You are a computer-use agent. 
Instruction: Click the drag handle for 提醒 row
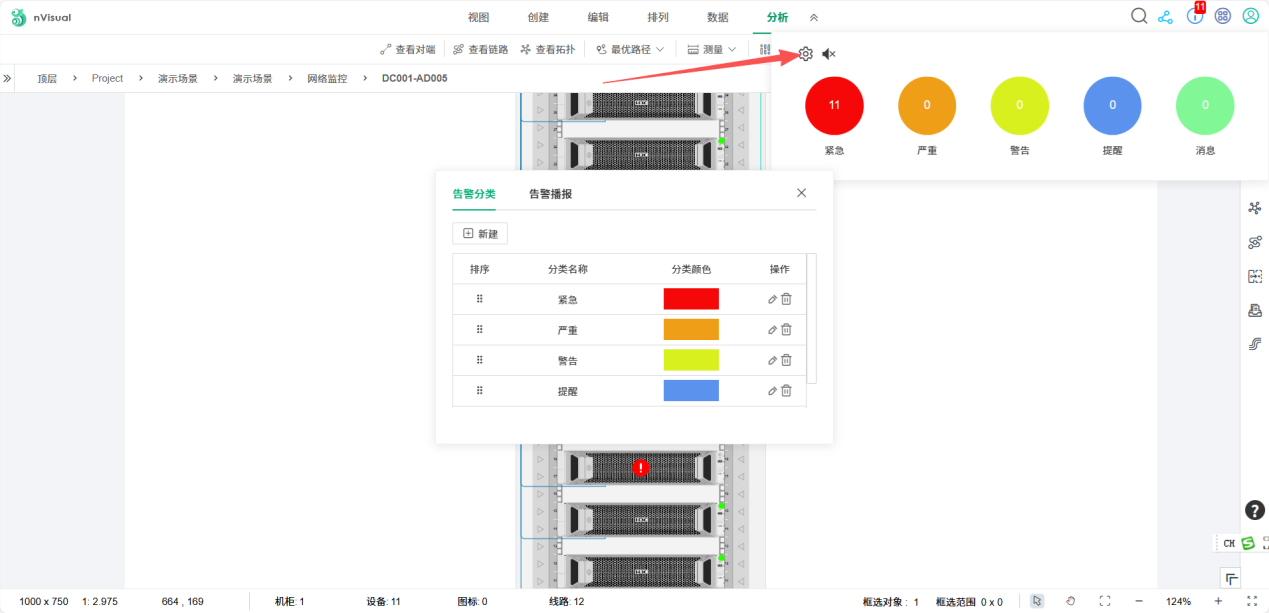point(479,390)
